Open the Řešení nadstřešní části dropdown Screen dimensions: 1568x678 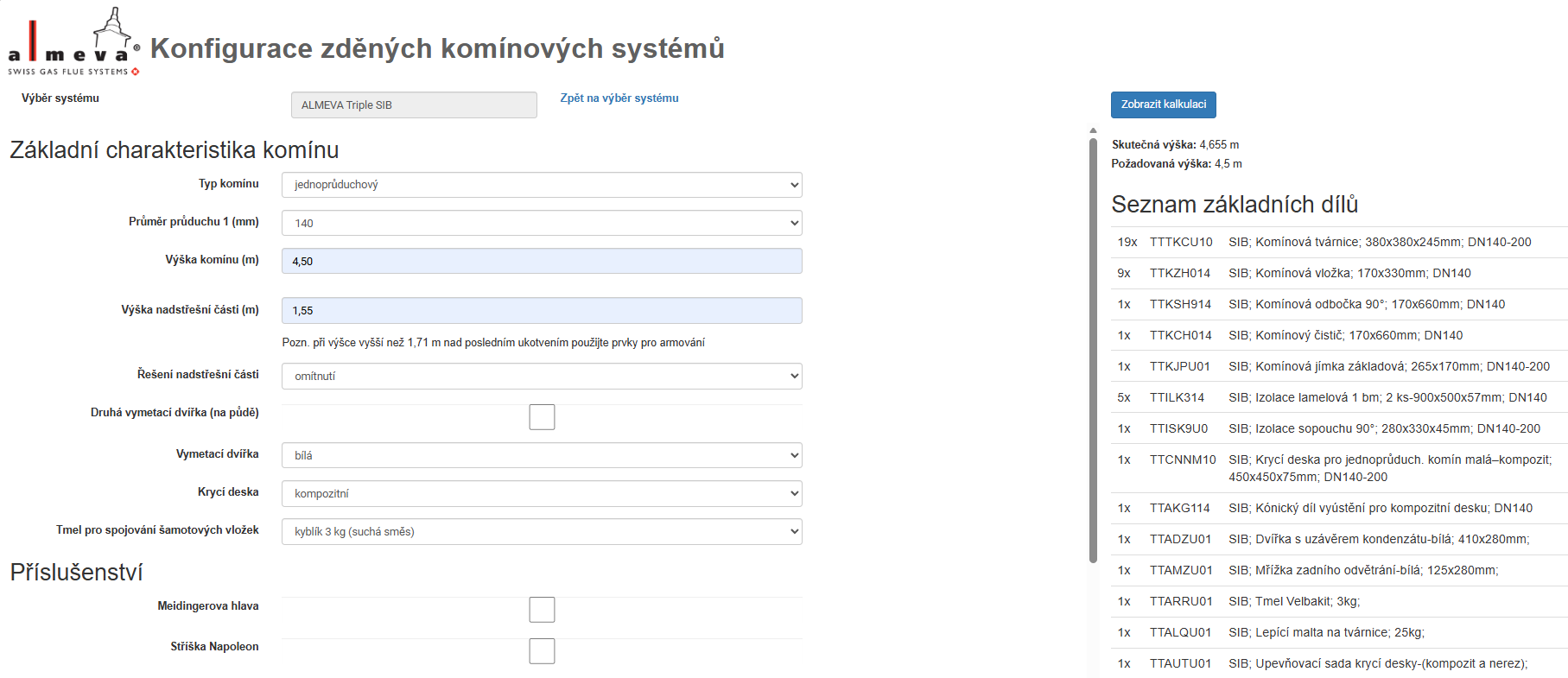tap(542, 376)
